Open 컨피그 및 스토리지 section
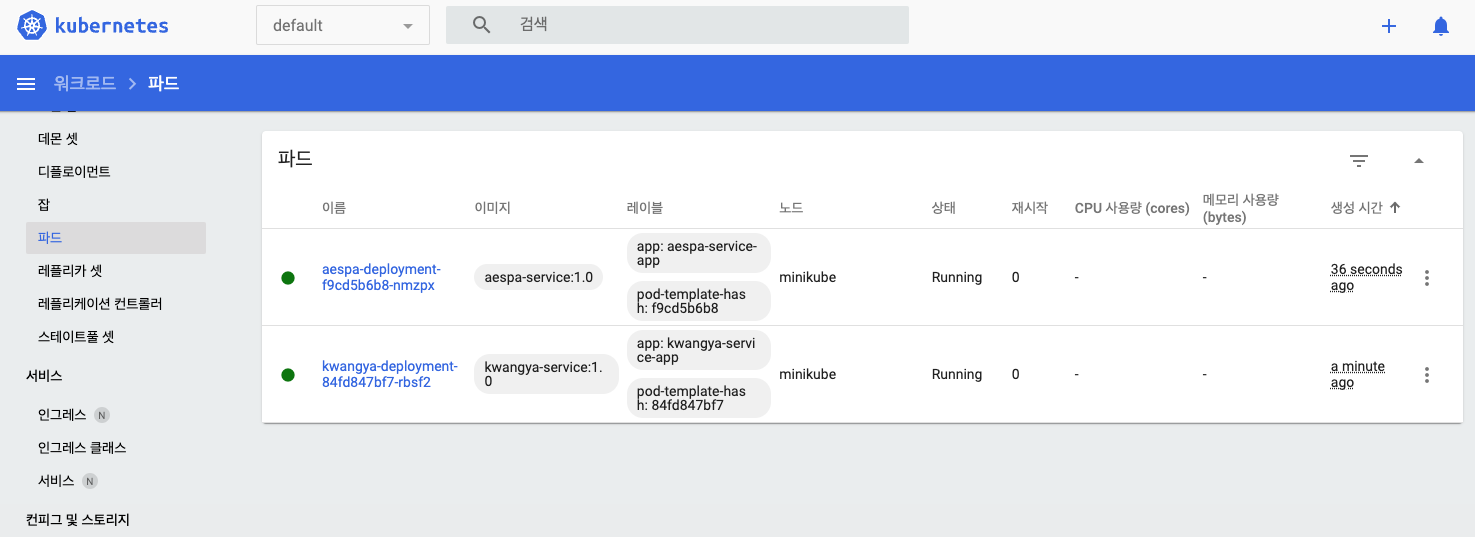The width and height of the screenshot is (1475, 537). tap(78, 520)
